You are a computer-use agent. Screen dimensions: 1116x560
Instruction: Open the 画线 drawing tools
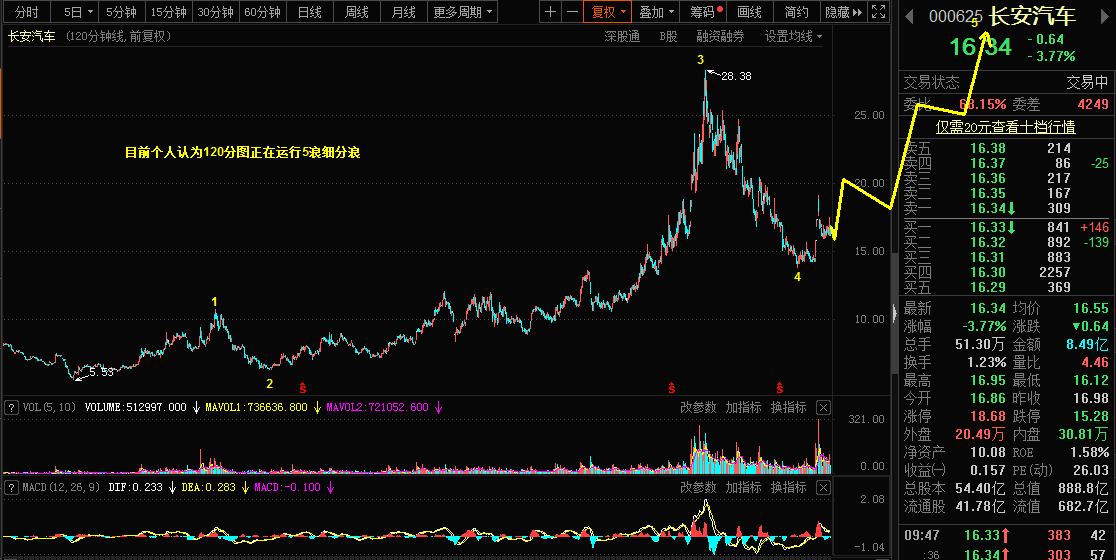[749, 12]
